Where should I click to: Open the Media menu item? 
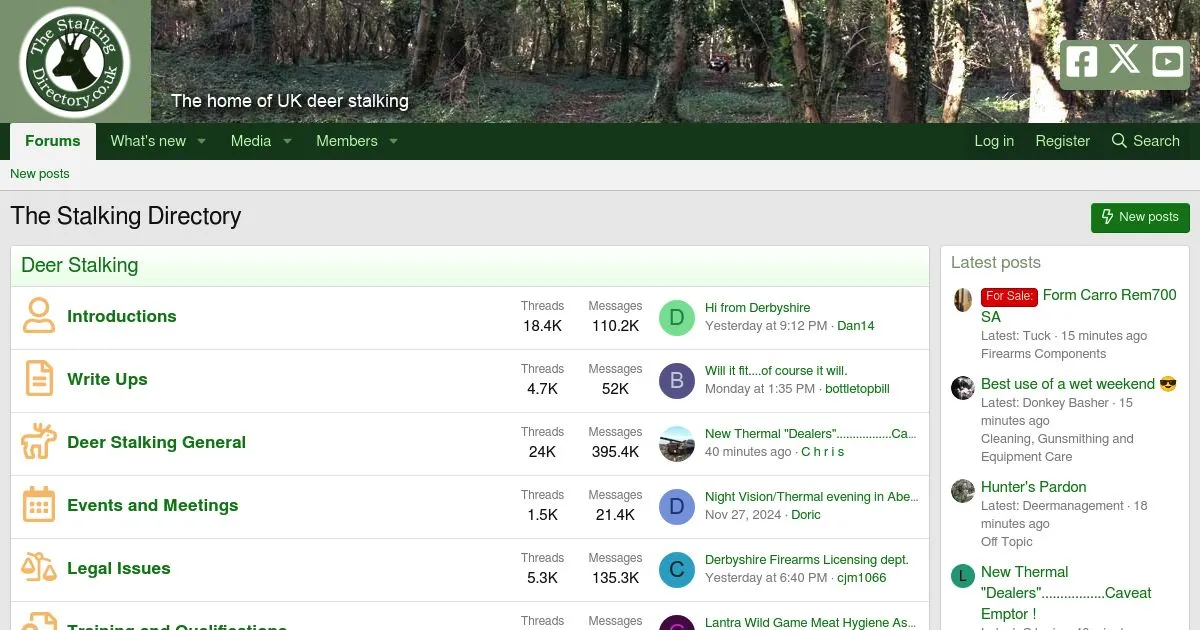point(251,141)
